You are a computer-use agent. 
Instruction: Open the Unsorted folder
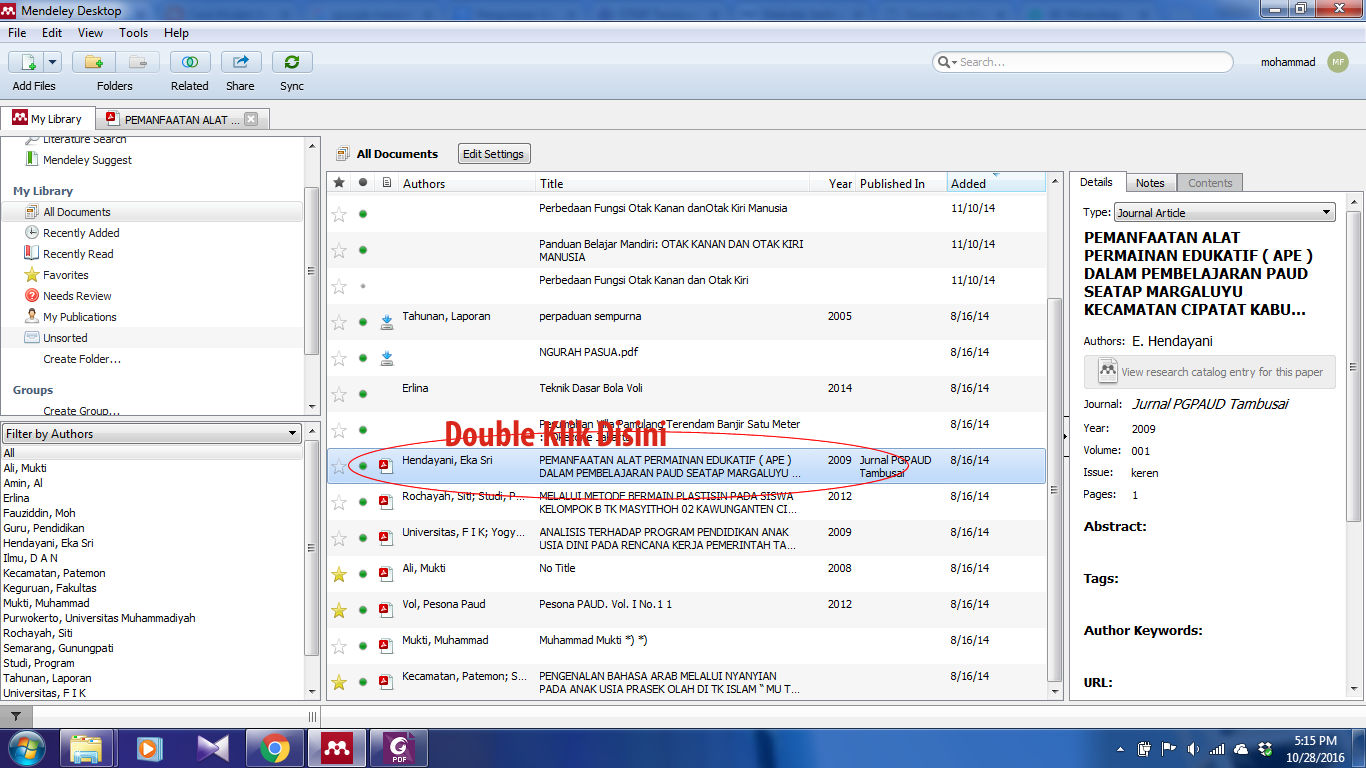65,338
